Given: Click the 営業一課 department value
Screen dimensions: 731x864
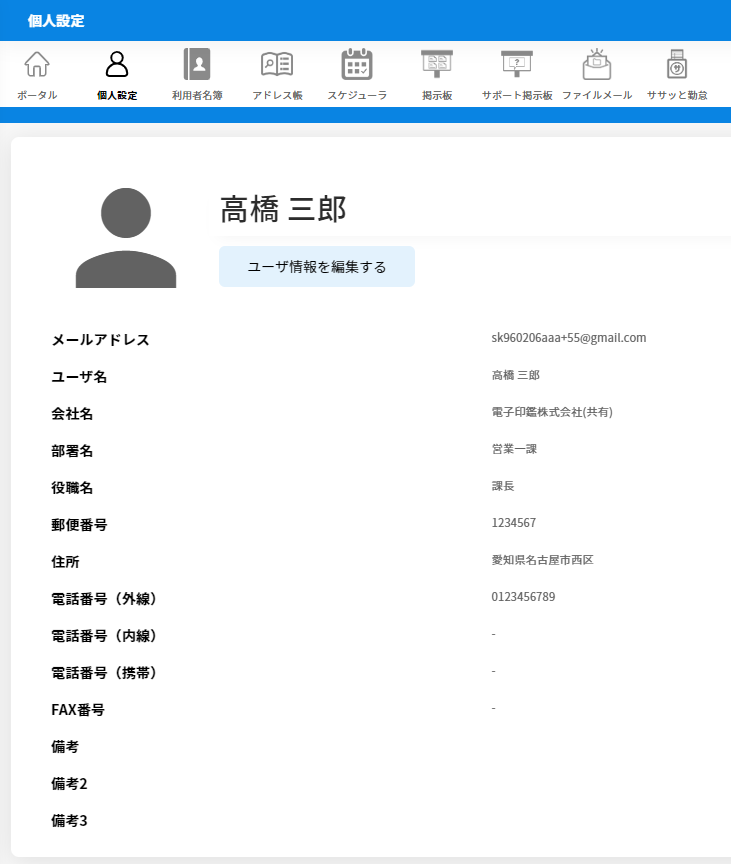Looking at the screenshot, I should pyautogui.click(x=514, y=449).
